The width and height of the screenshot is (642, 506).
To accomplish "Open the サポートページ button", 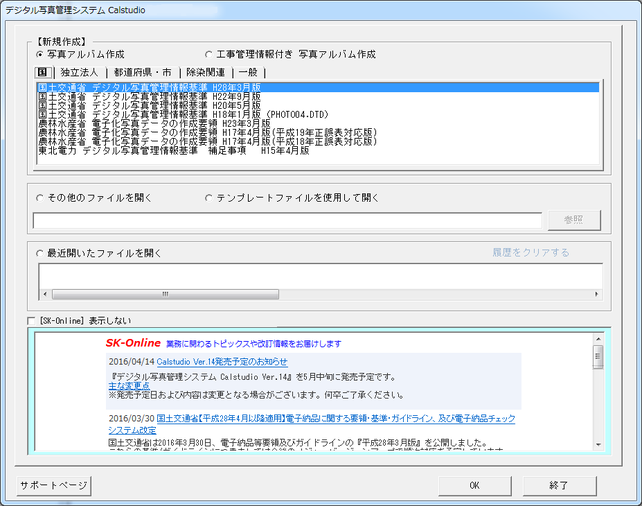I will click(54, 486).
